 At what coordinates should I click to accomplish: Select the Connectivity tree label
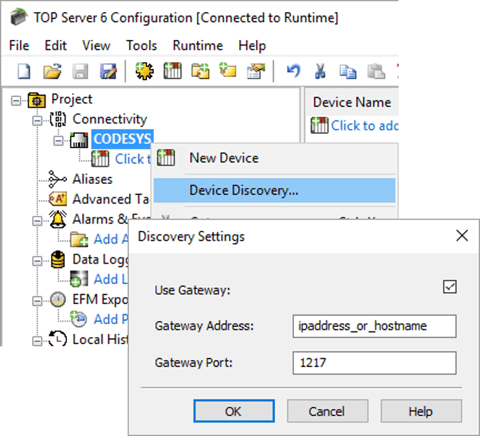tap(110, 119)
